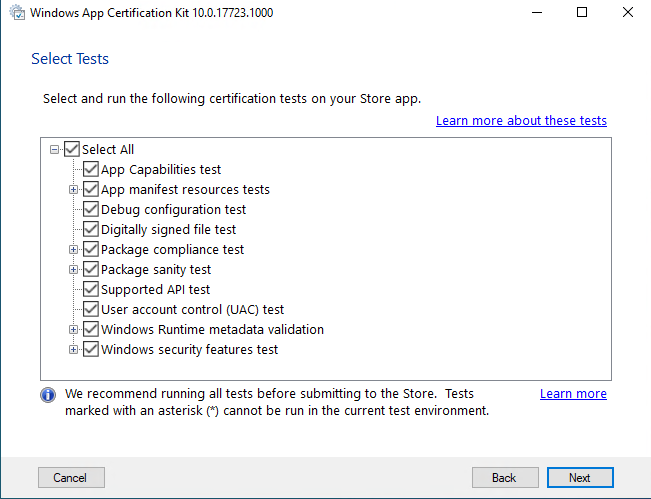Uncheck the Select All checkbox
Image resolution: width=651 pixels, height=499 pixels.
tap(72, 149)
